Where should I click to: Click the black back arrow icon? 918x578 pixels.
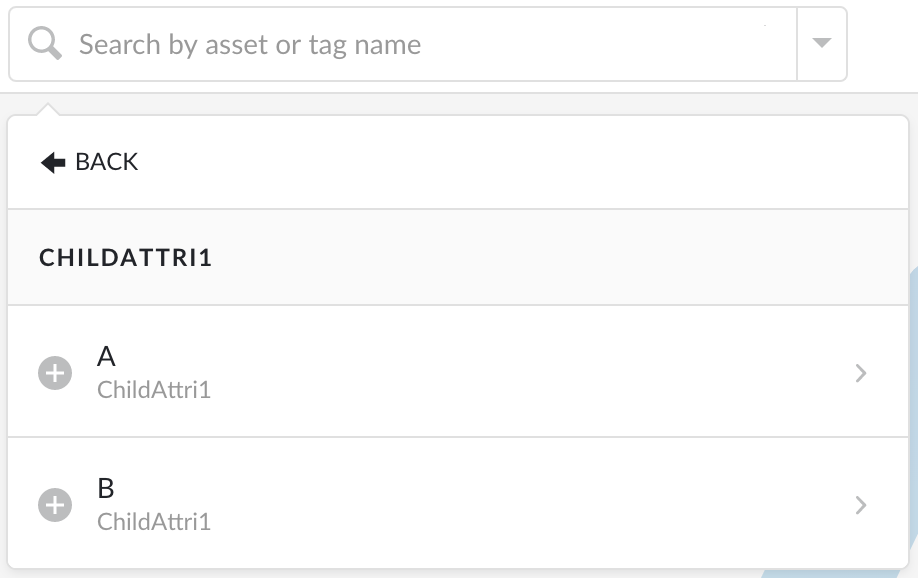(x=53, y=162)
